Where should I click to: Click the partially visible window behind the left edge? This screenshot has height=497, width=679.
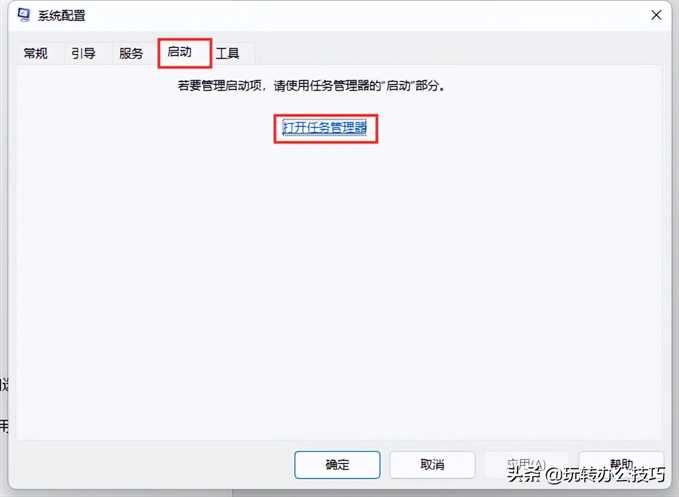(3, 407)
